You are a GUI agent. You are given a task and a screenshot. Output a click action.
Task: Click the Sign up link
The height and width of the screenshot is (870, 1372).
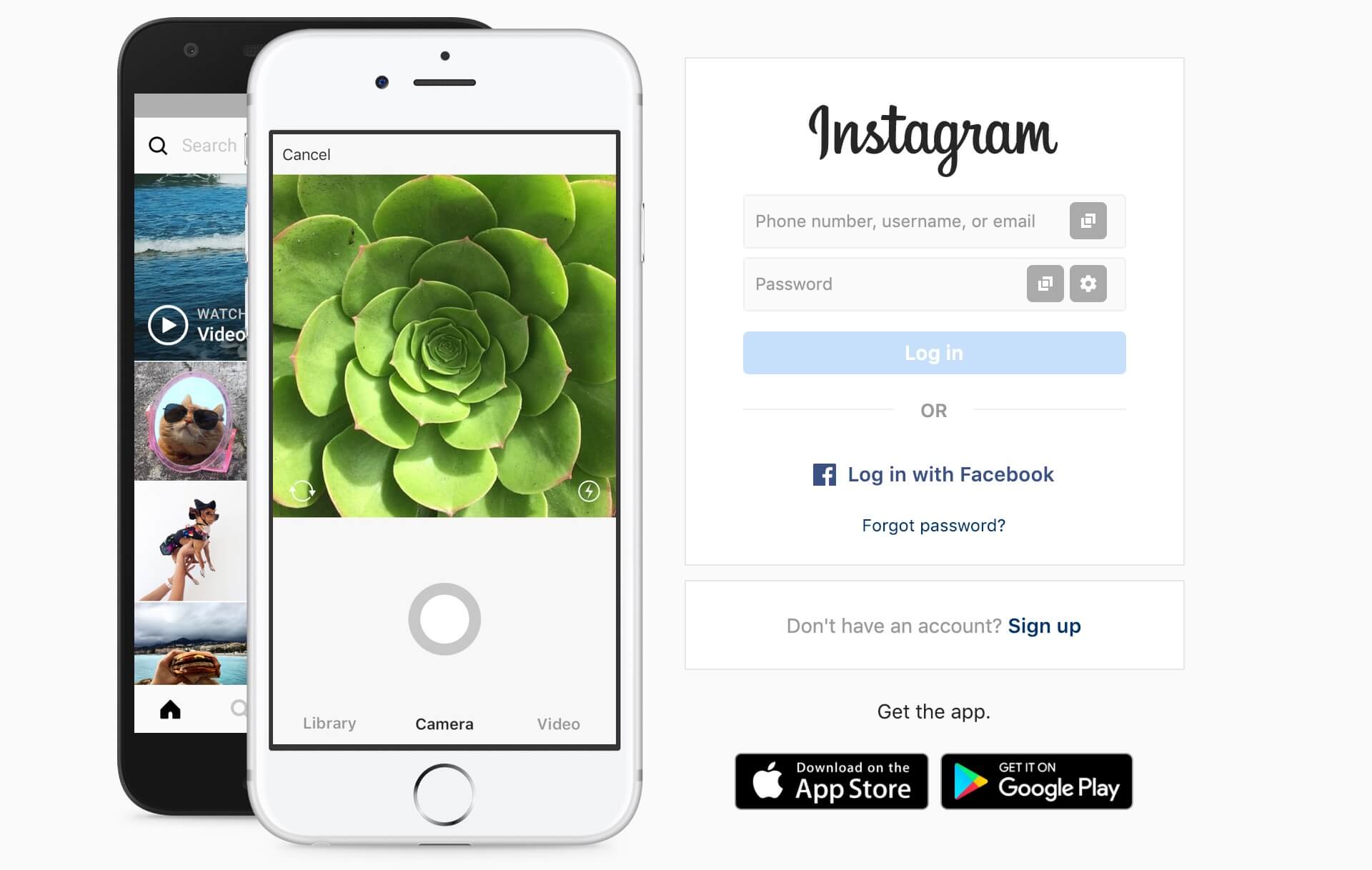click(1044, 625)
